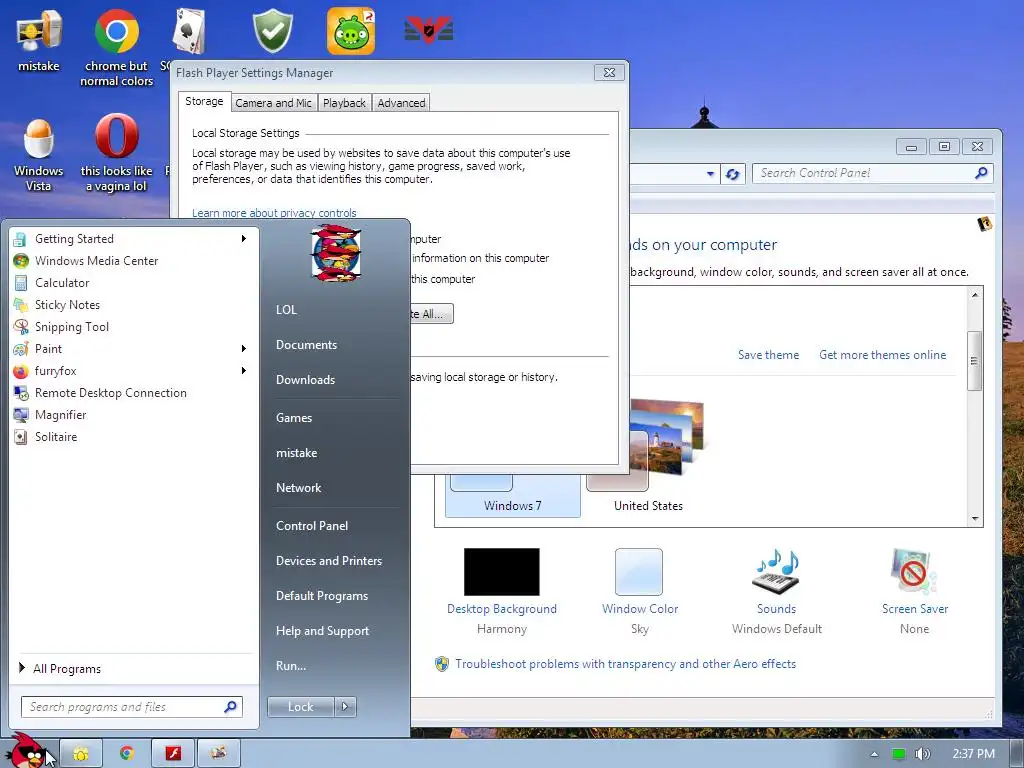Switch to the Flash Player taskbar button
Viewport: 1024px width, 768px height.
[173, 754]
